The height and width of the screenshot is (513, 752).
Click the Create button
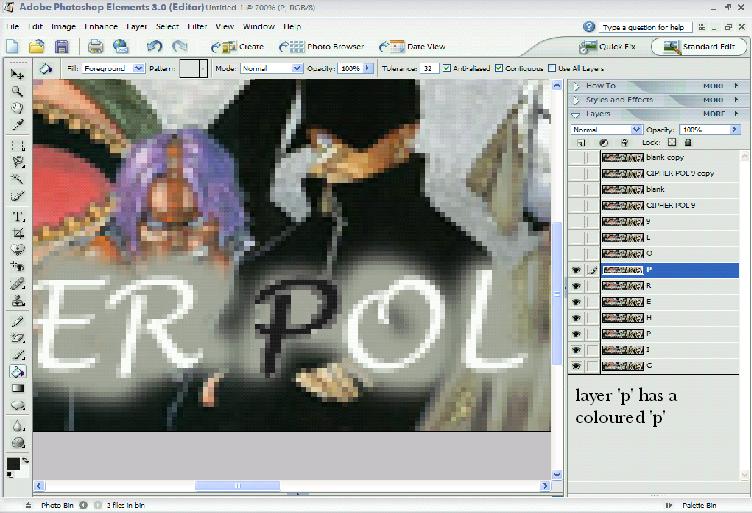tap(237, 47)
